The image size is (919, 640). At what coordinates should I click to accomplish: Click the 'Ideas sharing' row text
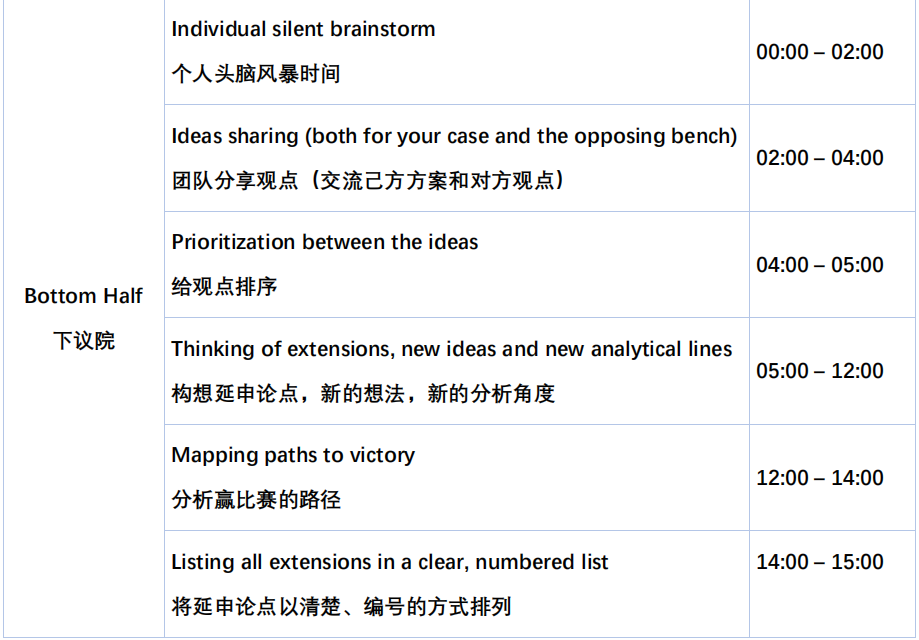[454, 136]
